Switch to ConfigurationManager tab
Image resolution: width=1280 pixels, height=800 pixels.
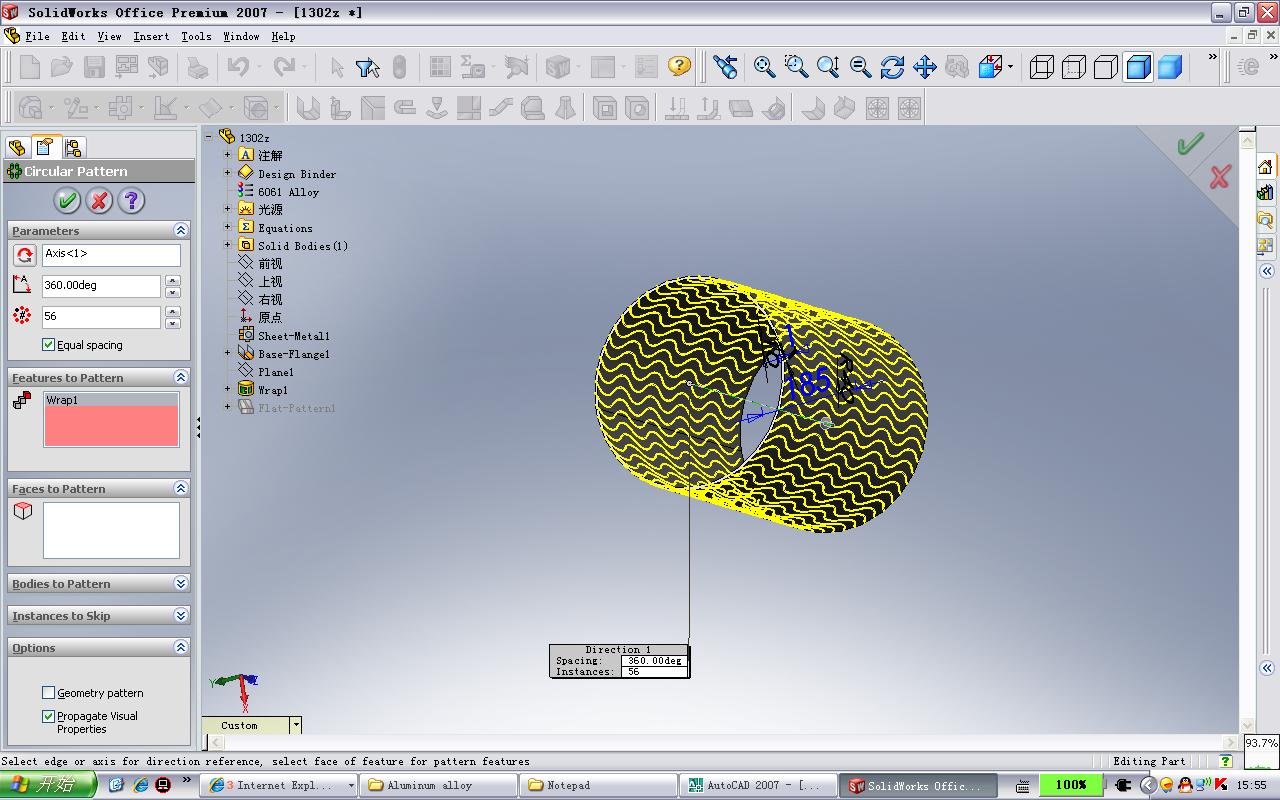tap(73, 148)
